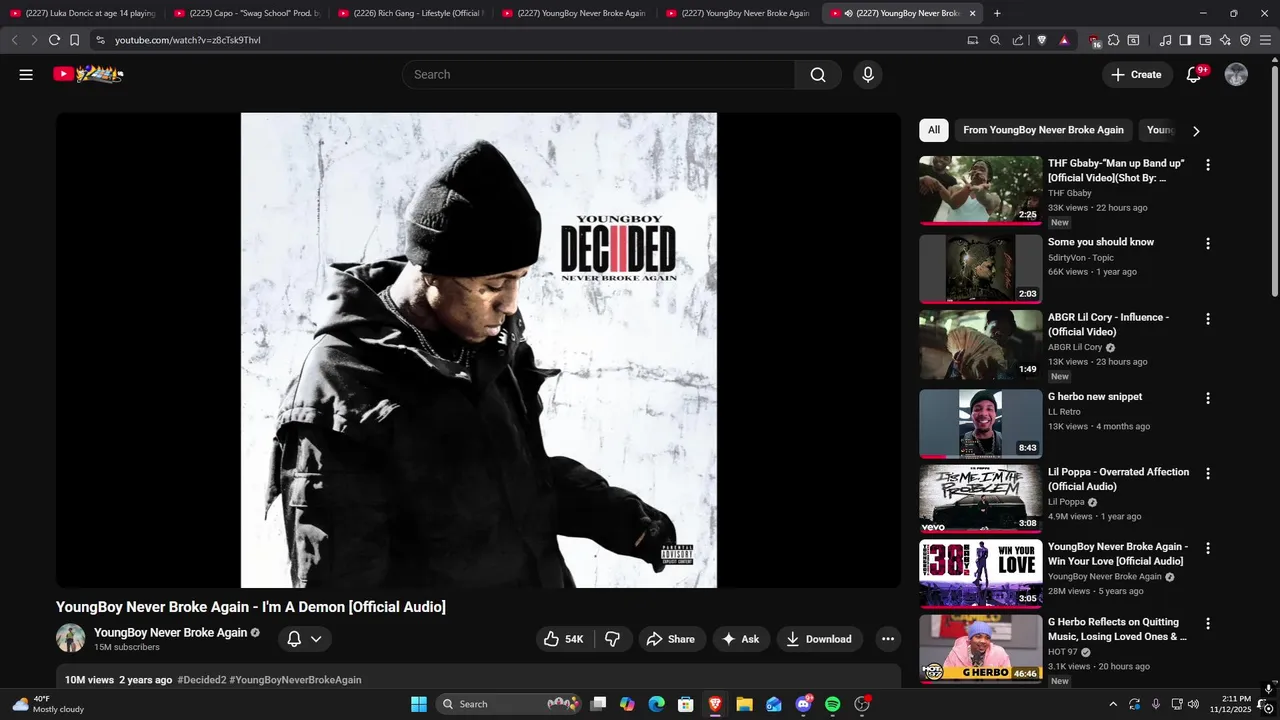
Task: Download the video with Download button
Action: pyautogui.click(x=819, y=639)
